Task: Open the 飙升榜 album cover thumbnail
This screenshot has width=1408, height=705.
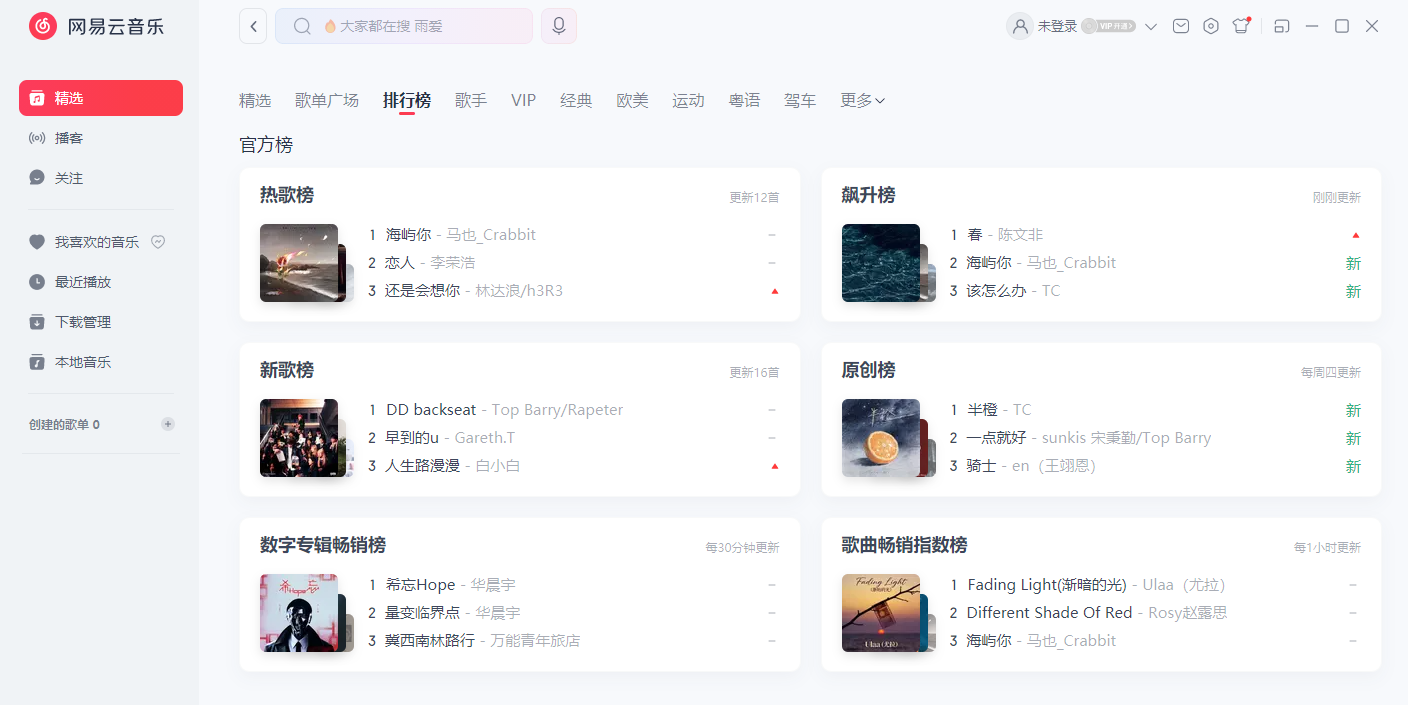Action: pos(881,263)
